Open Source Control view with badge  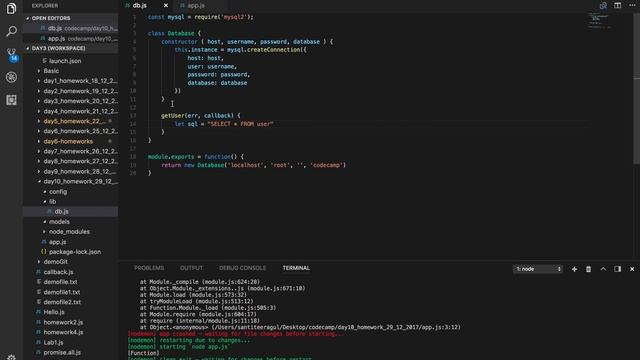click(11, 54)
